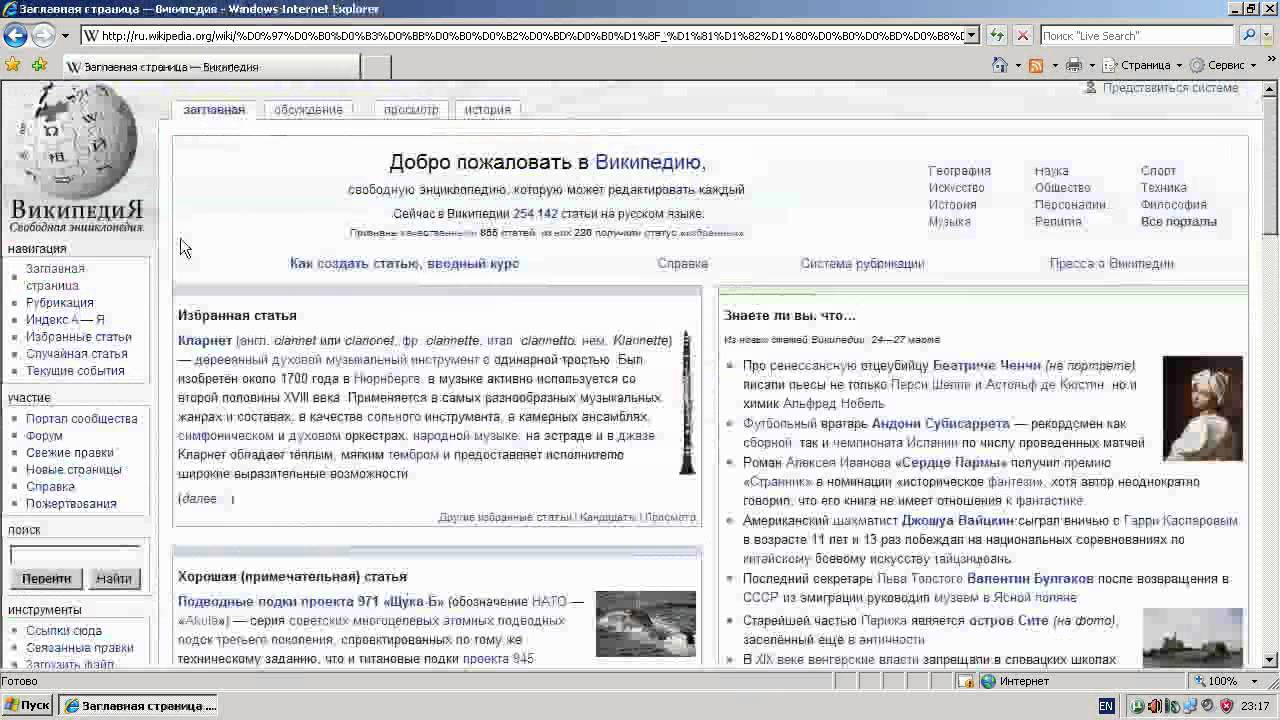Open the Система рубрикации link

tap(862, 264)
